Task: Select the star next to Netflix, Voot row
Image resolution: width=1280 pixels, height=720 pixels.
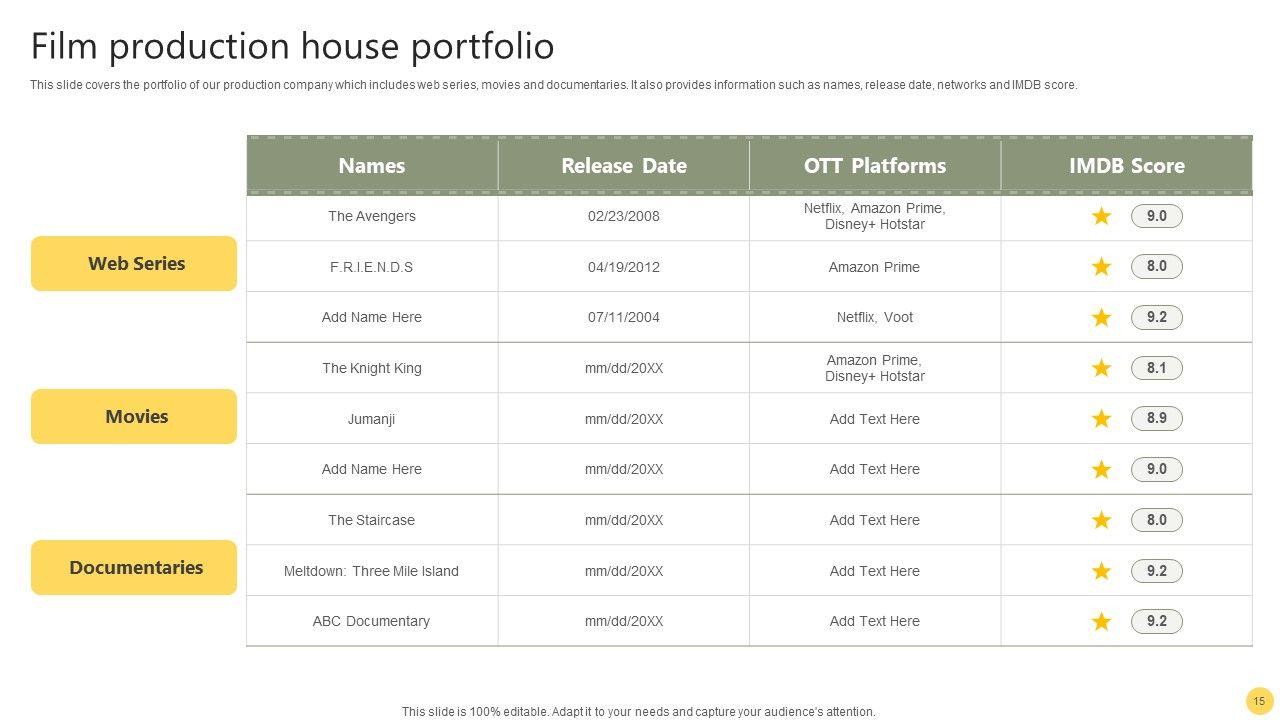Action: coord(1101,318)
